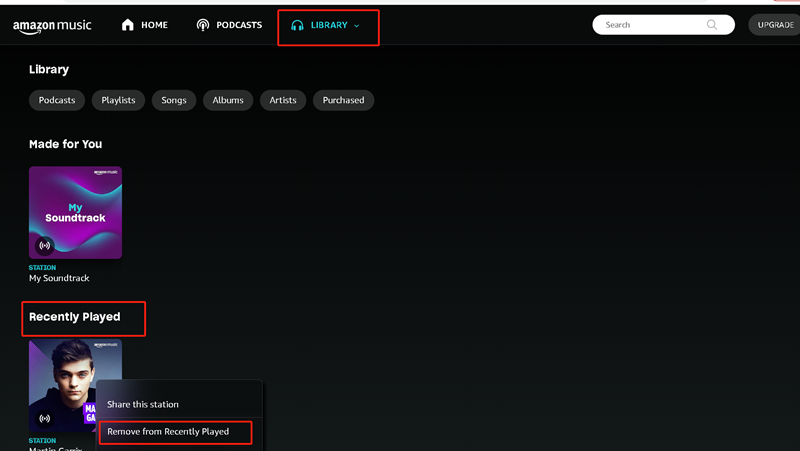800x451 pixels.
Task: Open Podcasts from the top navigation icon
Action: pyautogui.click(x=203, y=25)
